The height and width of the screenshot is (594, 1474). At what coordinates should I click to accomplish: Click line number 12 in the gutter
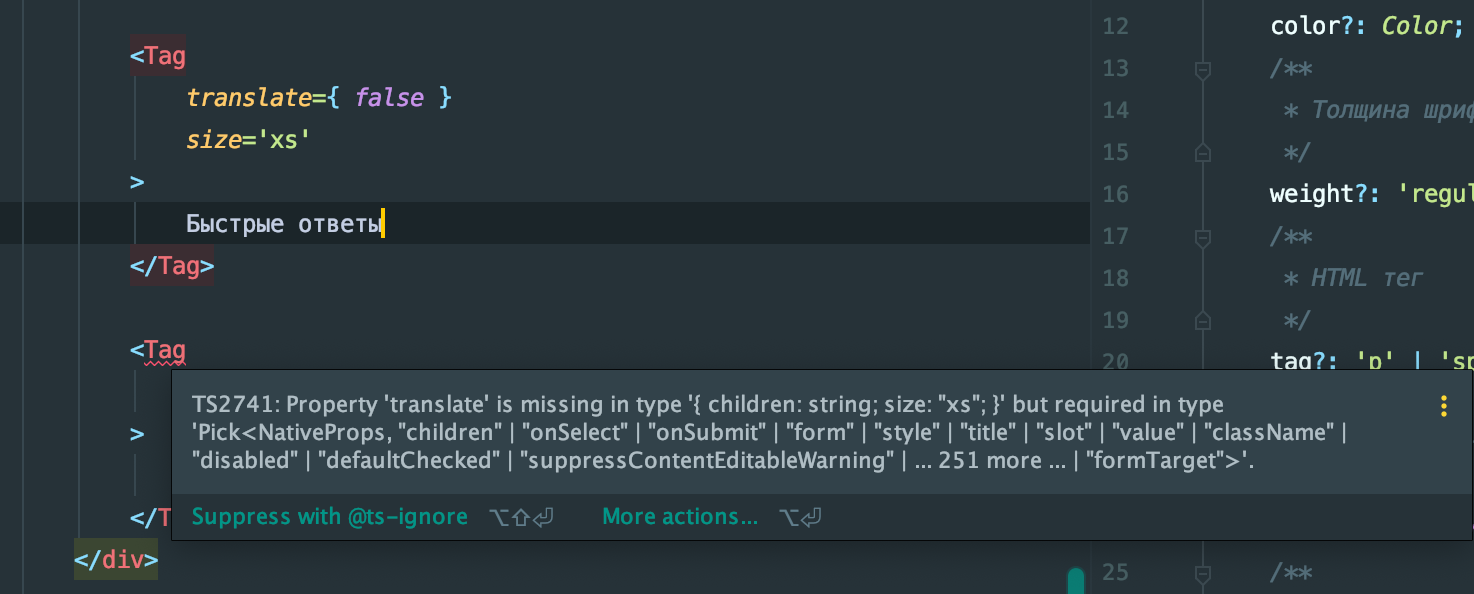pyautogui.click(x=1115, y=26)
